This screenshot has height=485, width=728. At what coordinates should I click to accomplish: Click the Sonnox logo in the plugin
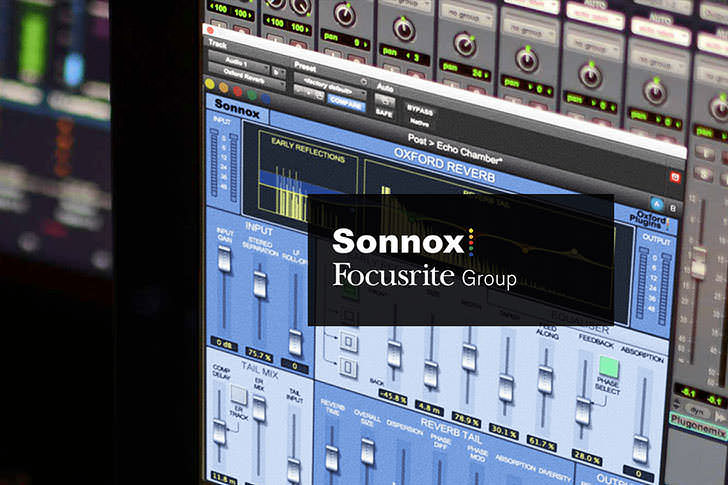(238, 114)
